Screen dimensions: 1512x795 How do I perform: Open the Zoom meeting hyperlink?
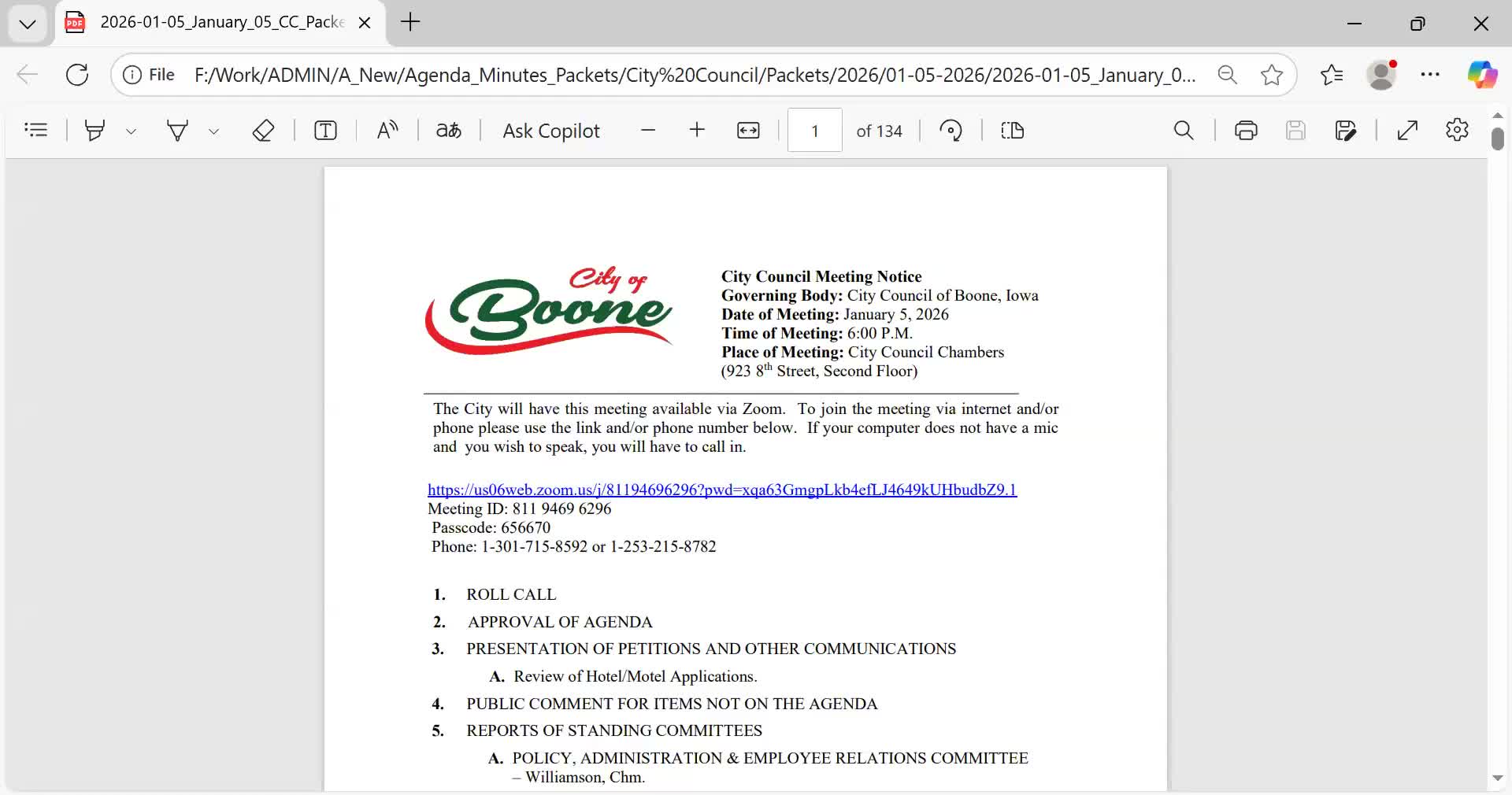[x=722, y=490]
